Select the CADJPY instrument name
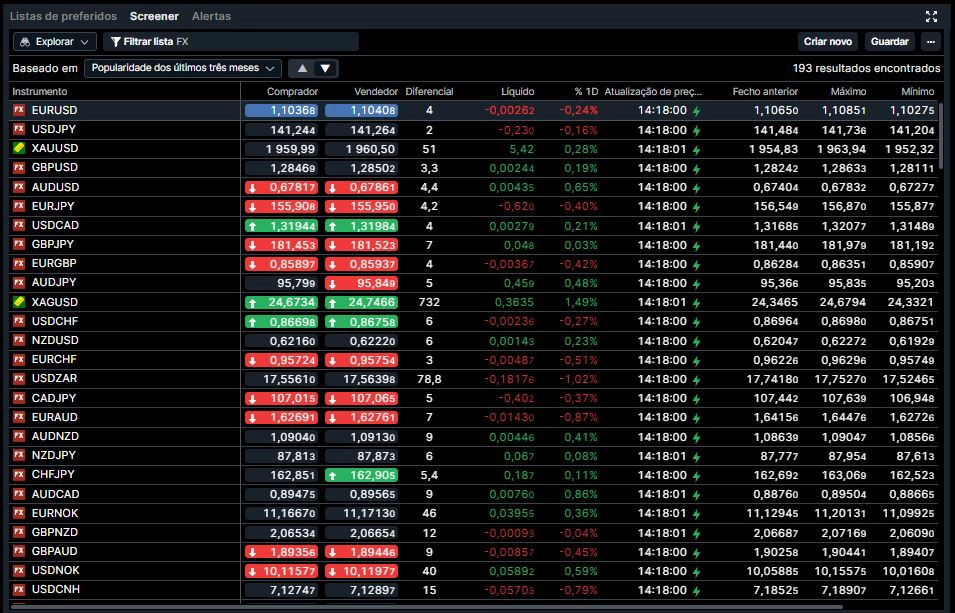 [x=54, y=398]
